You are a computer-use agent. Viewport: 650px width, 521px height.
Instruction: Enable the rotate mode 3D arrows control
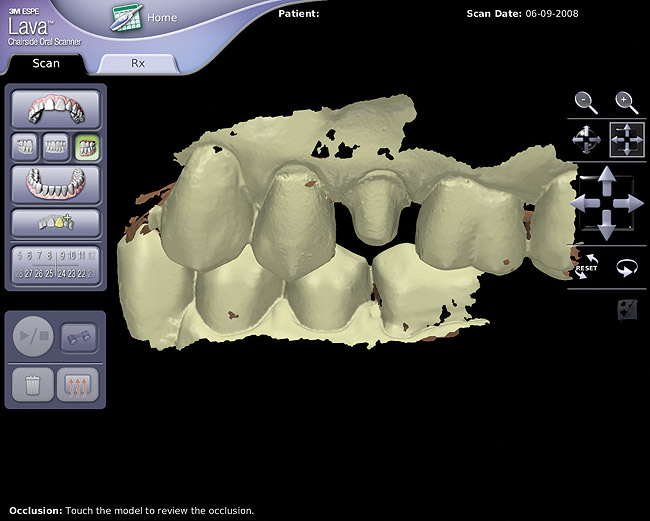pos(586,141)
